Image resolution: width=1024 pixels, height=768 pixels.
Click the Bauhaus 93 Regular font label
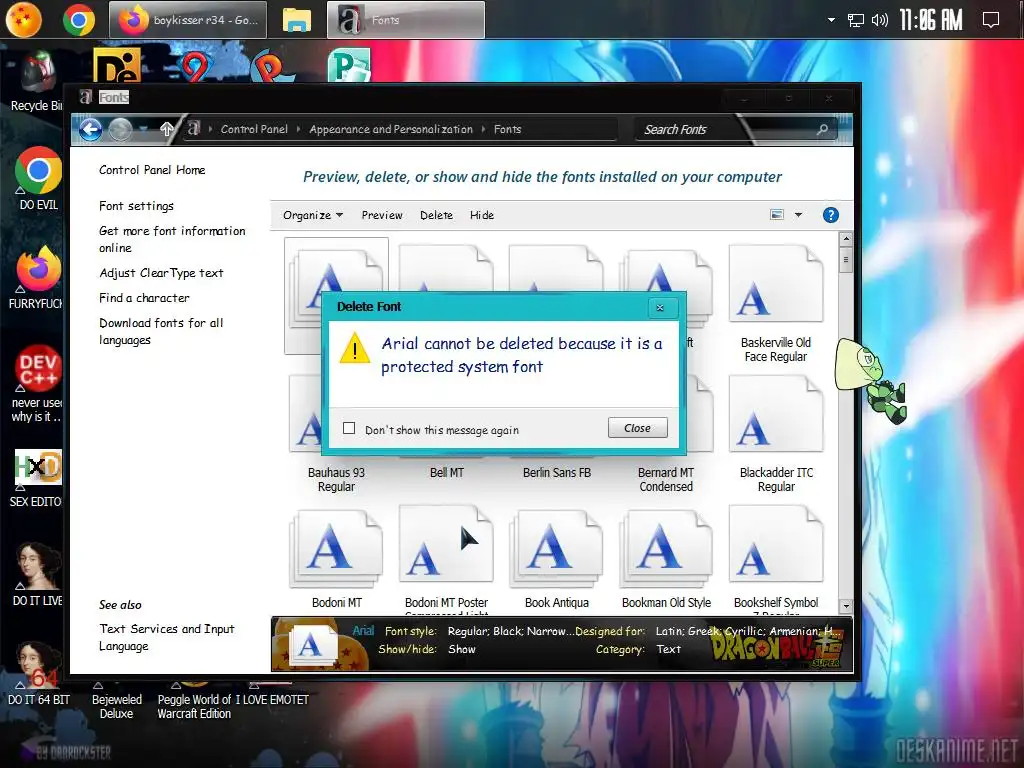[x=336, y=479]
